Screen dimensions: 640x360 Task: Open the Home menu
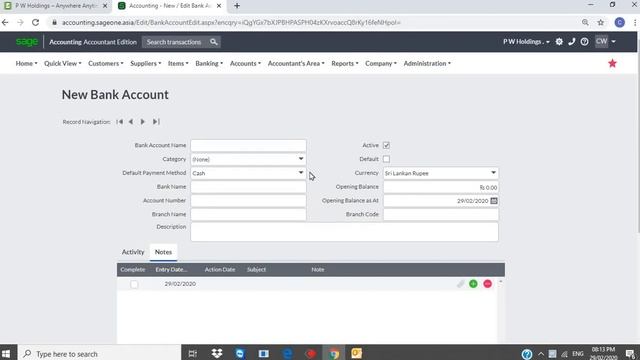point(26,63)
